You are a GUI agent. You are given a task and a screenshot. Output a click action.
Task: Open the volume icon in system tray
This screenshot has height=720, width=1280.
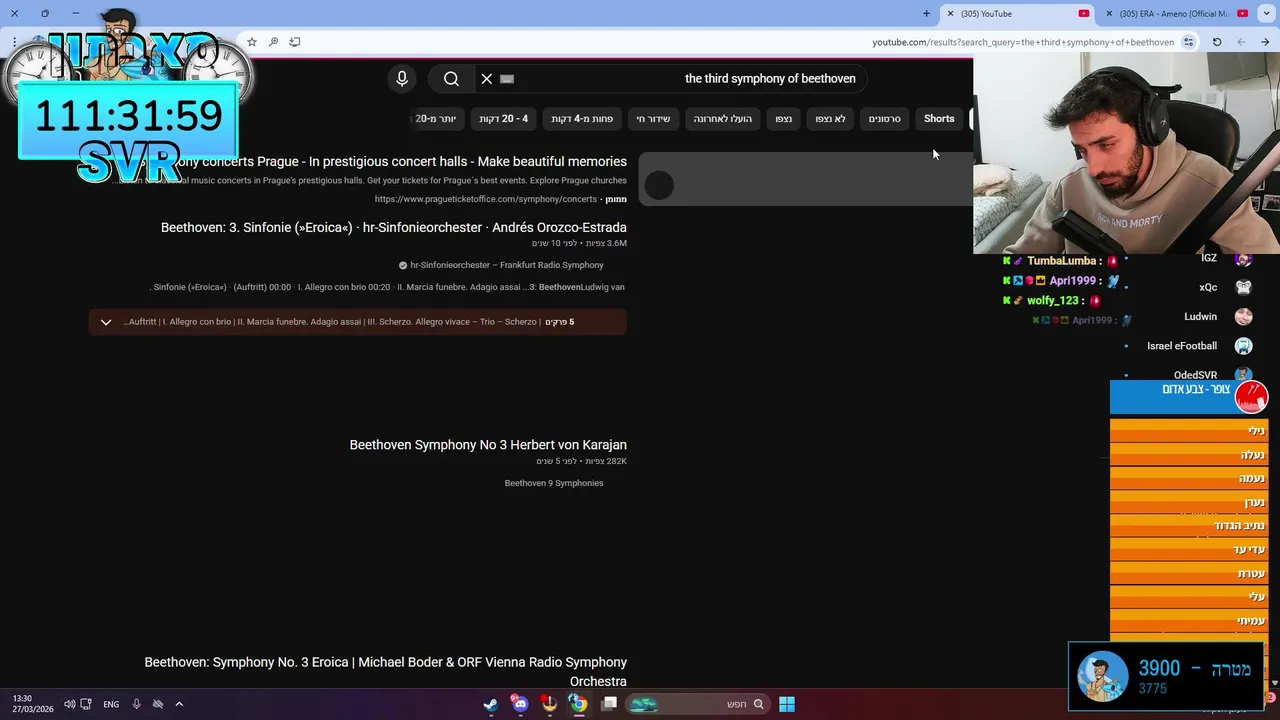coord(69,704)
